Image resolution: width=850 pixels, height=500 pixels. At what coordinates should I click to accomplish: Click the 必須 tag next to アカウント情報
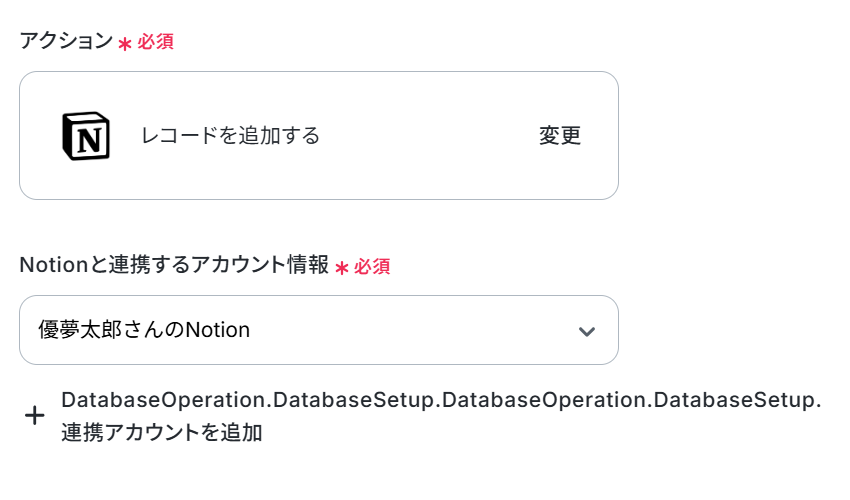click(x=372, y=266)
